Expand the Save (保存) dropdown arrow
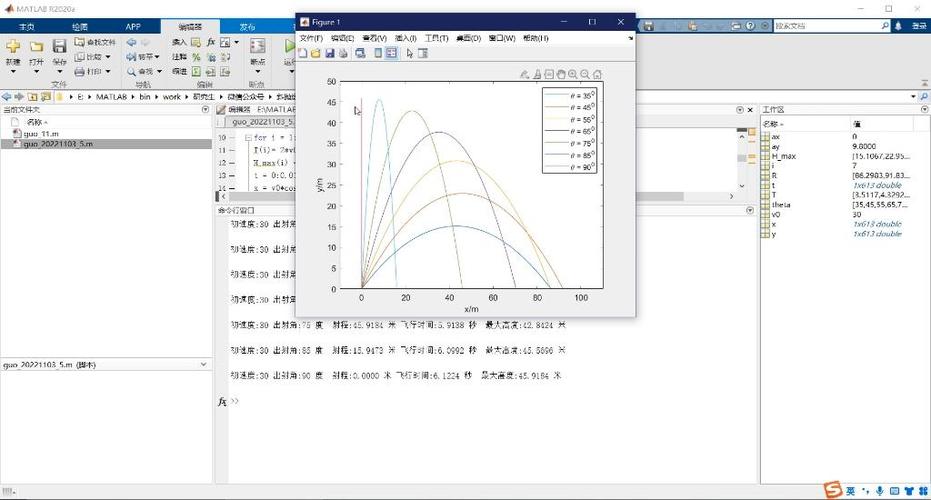Image resolution: width=931 pixels, height=500 pixels. coord(59,71)
